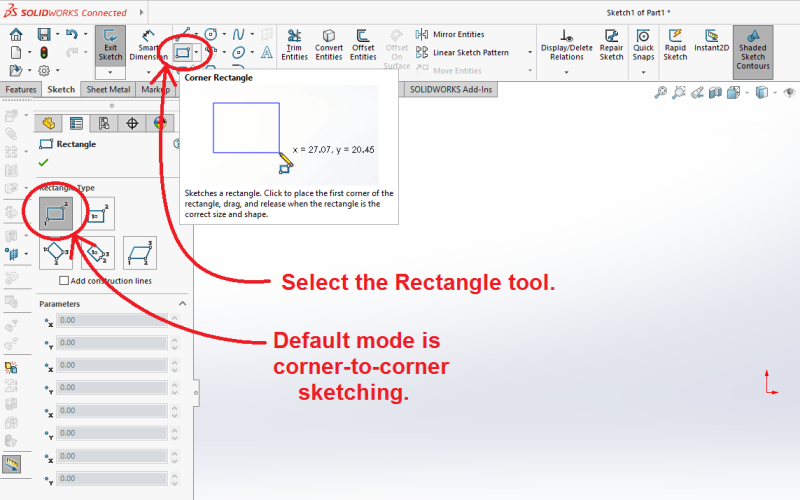This screenshot has width=800, height=500.
Task: Click the Previous View icon
Action: pos(697,92)
